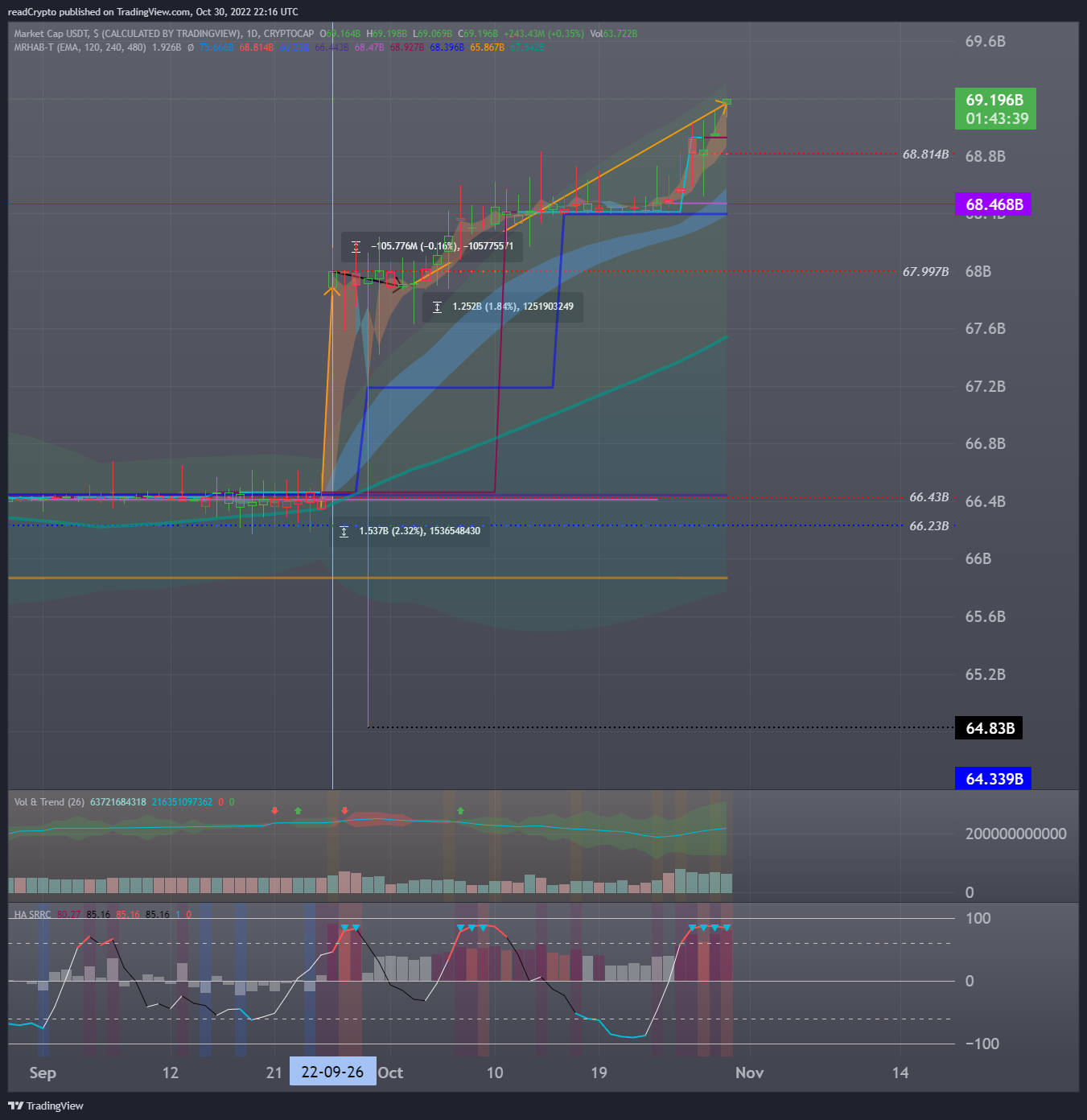This screenshot has height=1120, width=1087.
Task: Click the 66.23B blue line label
Action: click(929, 526)
